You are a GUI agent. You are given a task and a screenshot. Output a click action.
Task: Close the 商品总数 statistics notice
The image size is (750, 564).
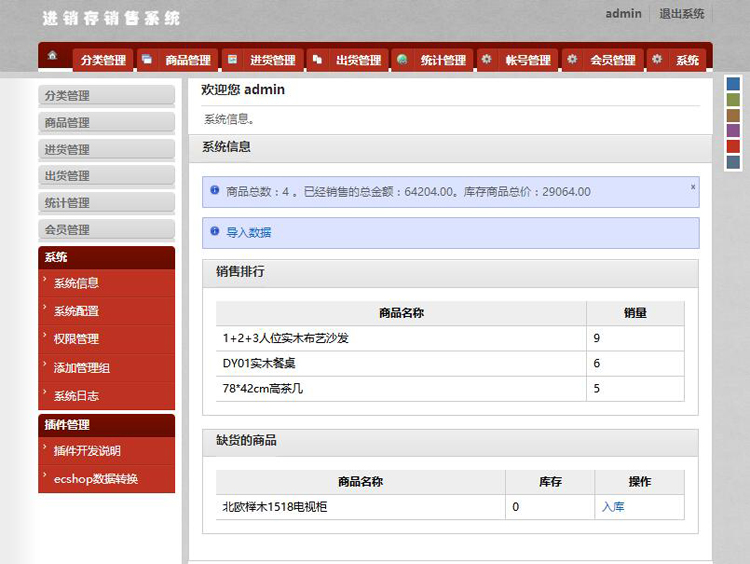point(693,187)
